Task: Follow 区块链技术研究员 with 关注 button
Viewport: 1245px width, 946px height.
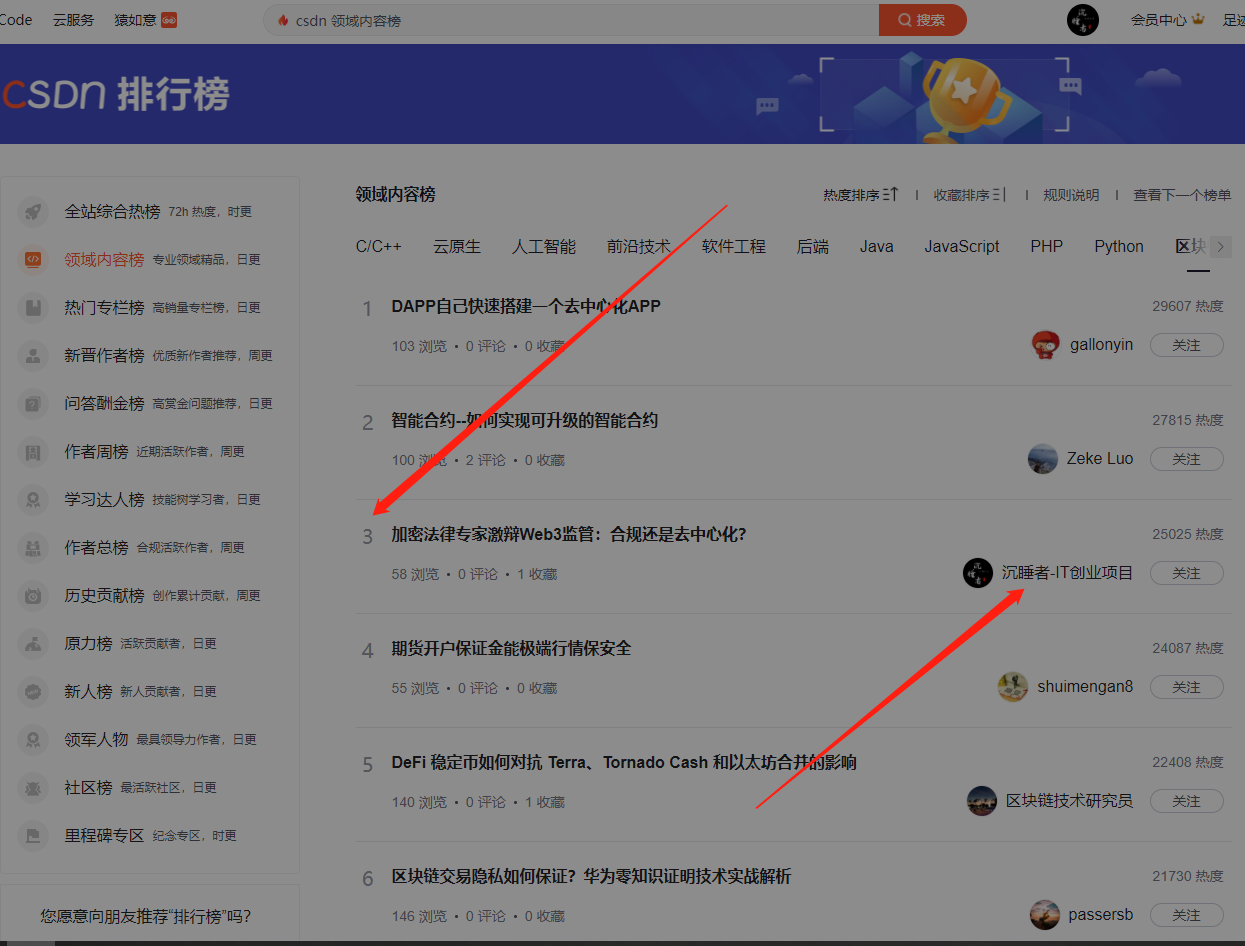Action: pyautogui.click(x=1187, y=801)
